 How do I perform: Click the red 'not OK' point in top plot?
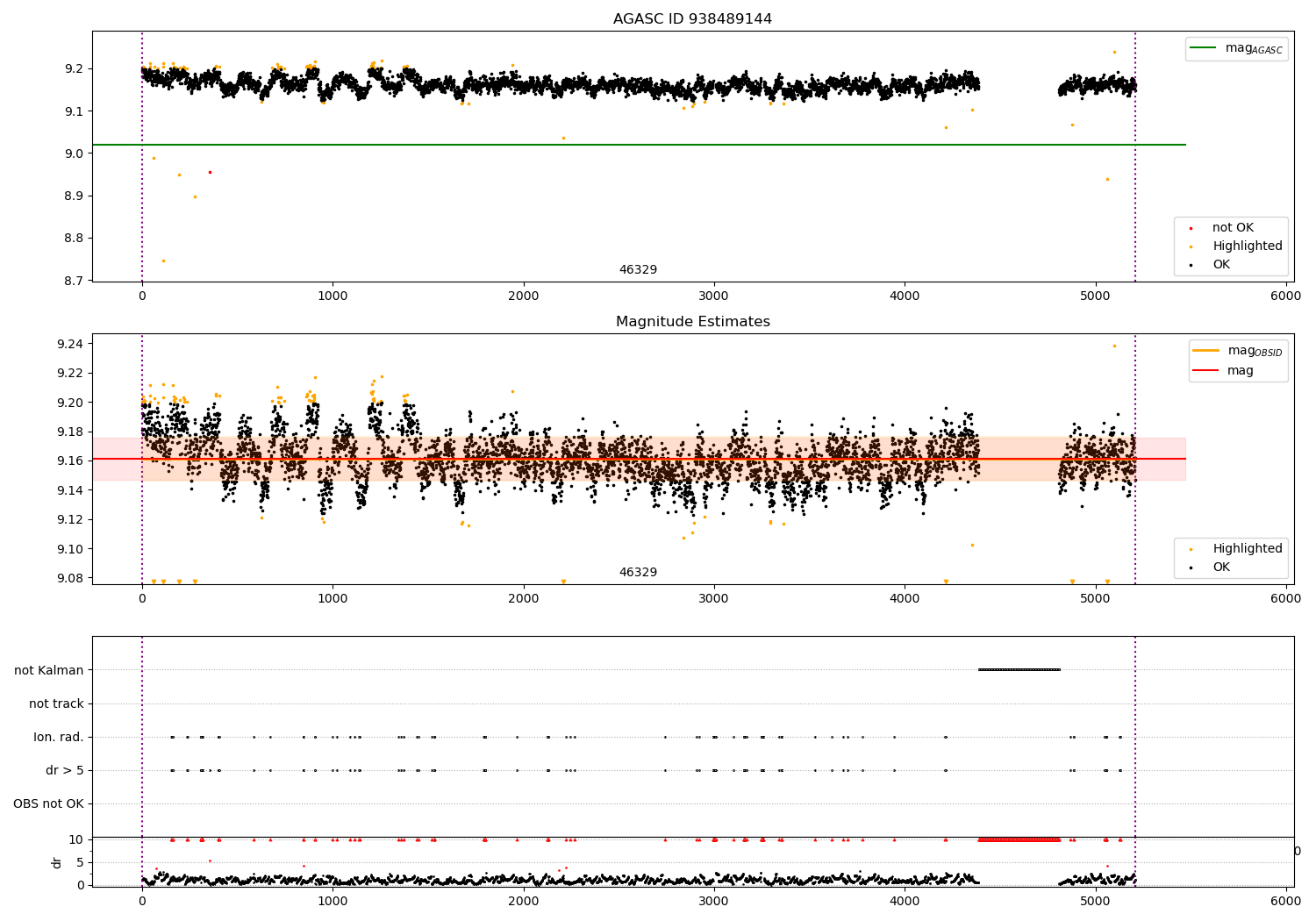[210, 173]
